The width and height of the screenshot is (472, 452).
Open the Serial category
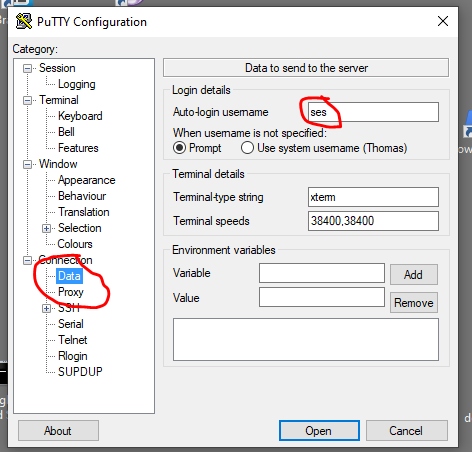(x=71, y=324)
